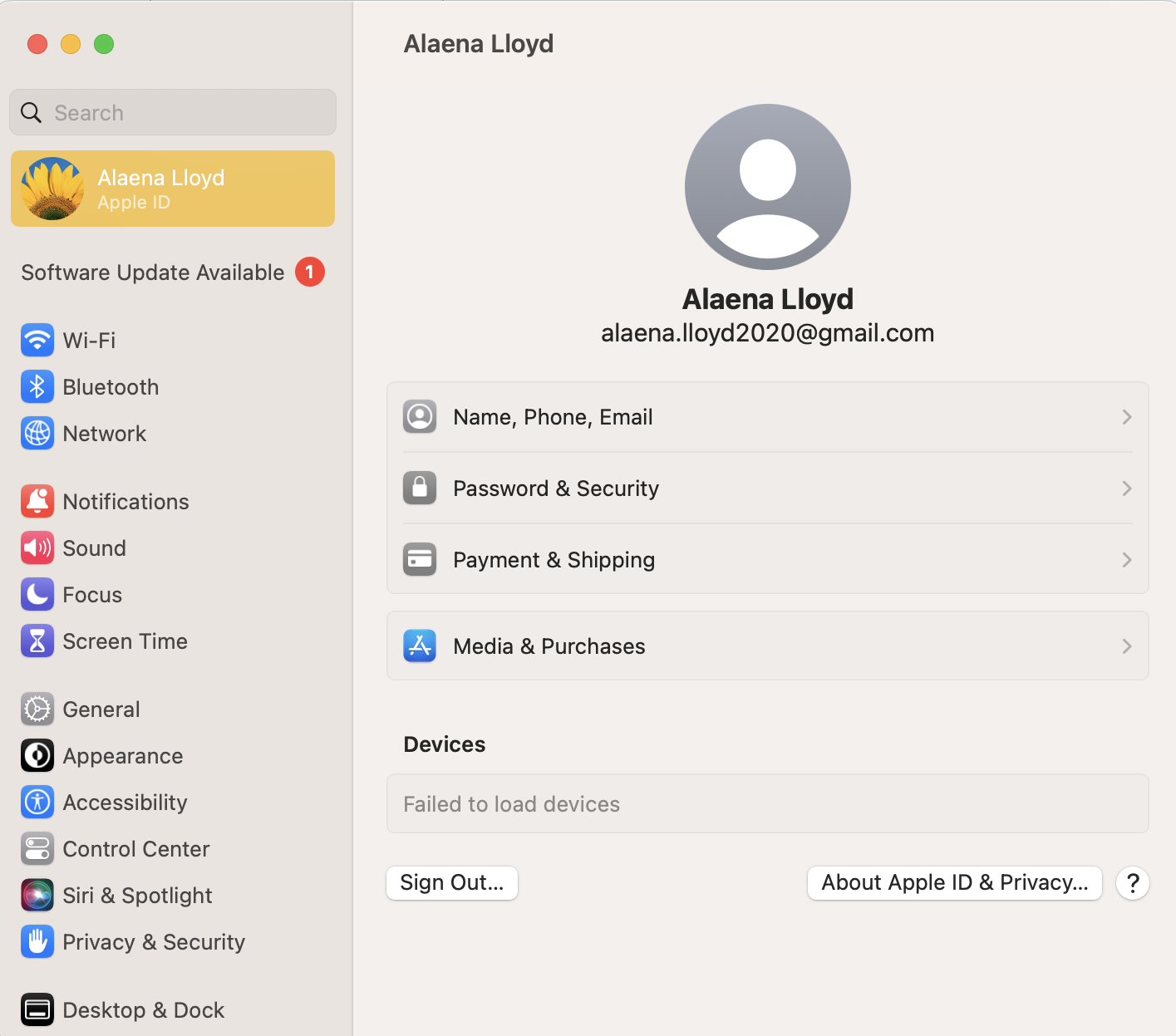Click the Bluetooth icon in sidebar

coord(37,387)
